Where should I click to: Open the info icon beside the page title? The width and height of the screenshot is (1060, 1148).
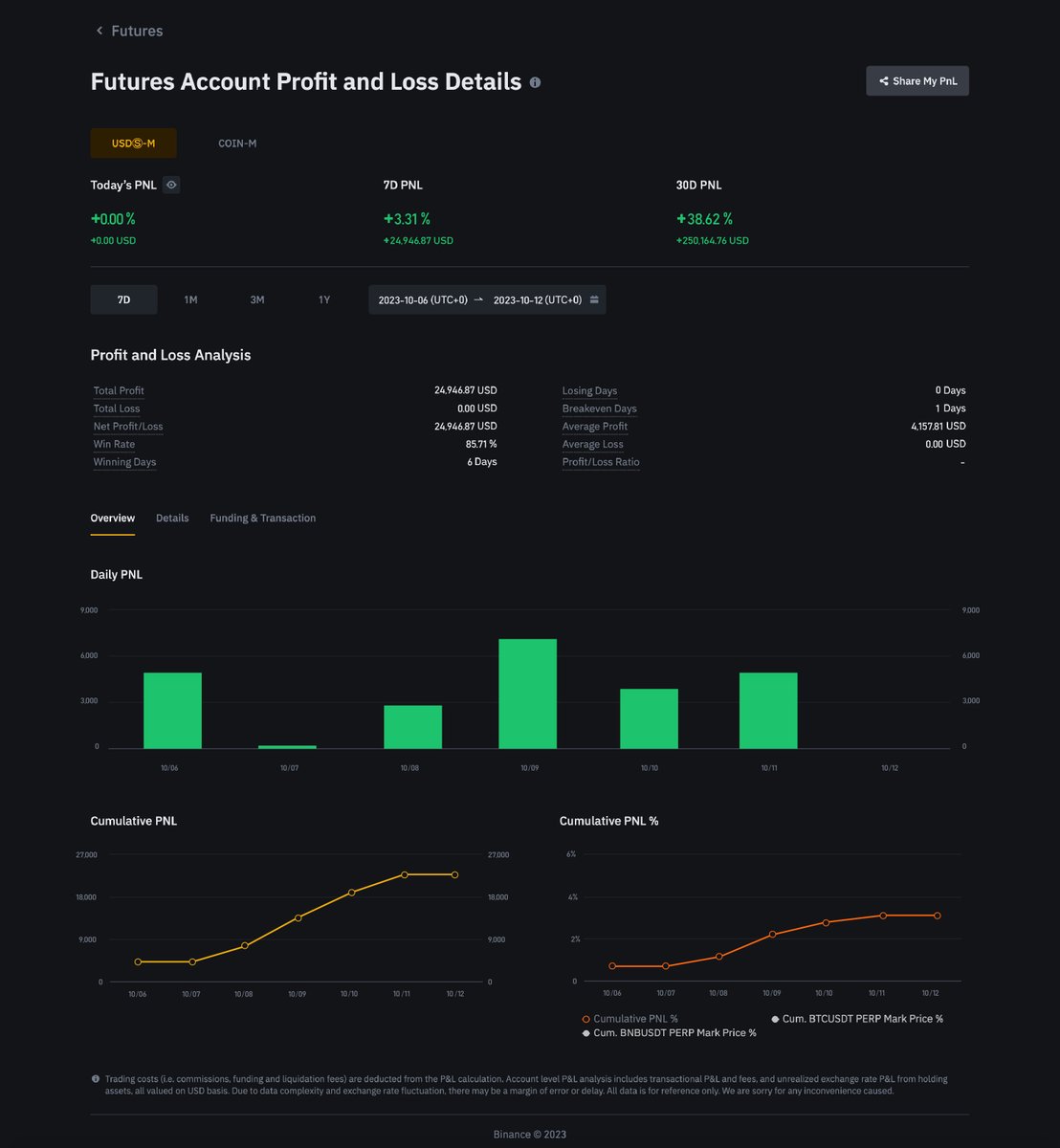point(535,82)
